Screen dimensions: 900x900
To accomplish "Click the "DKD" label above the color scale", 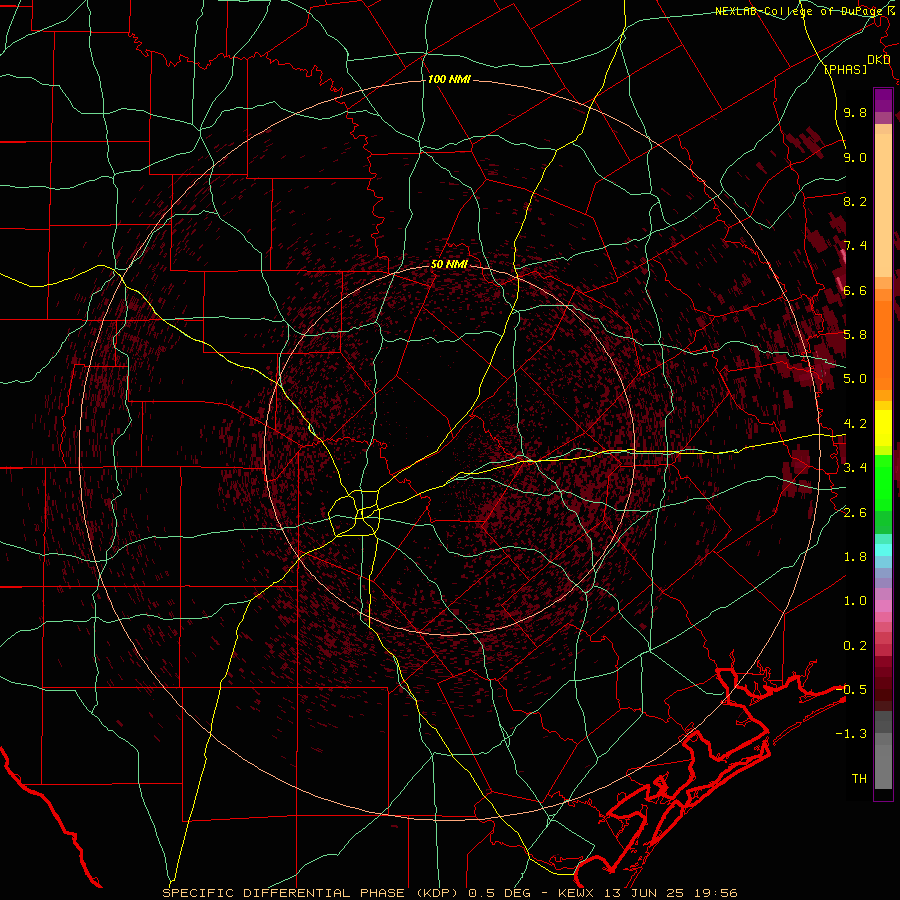I will (x=879, y=60).
